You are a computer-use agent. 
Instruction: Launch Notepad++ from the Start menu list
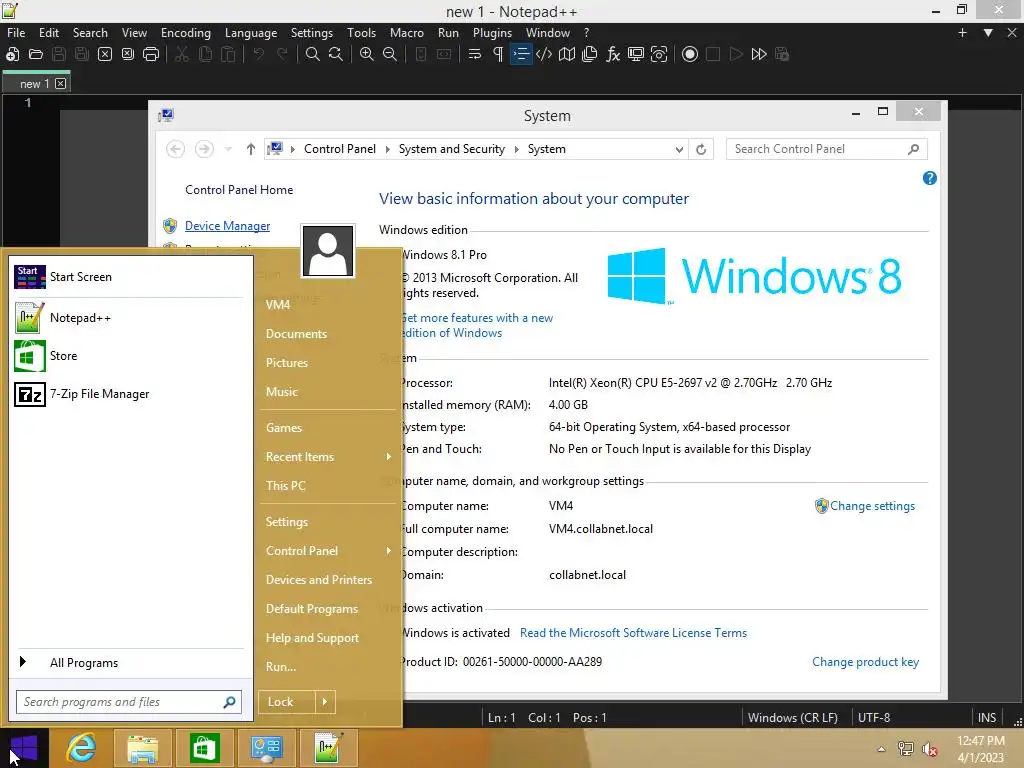tap(129, 318)
